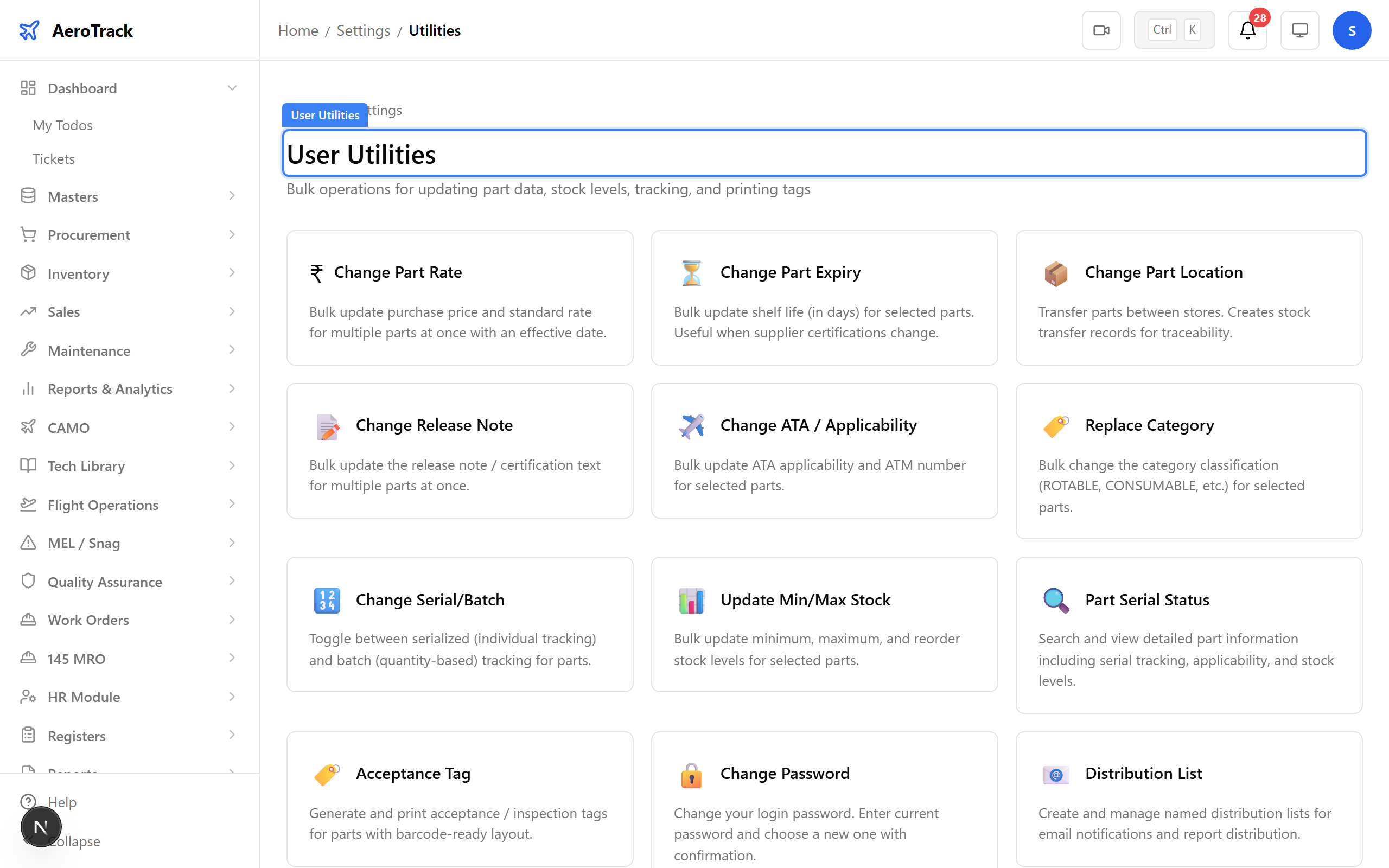Click the Reports & Analytics chart icon
Viewport: 1389px width, 868px height.
[x=29, y=388]
